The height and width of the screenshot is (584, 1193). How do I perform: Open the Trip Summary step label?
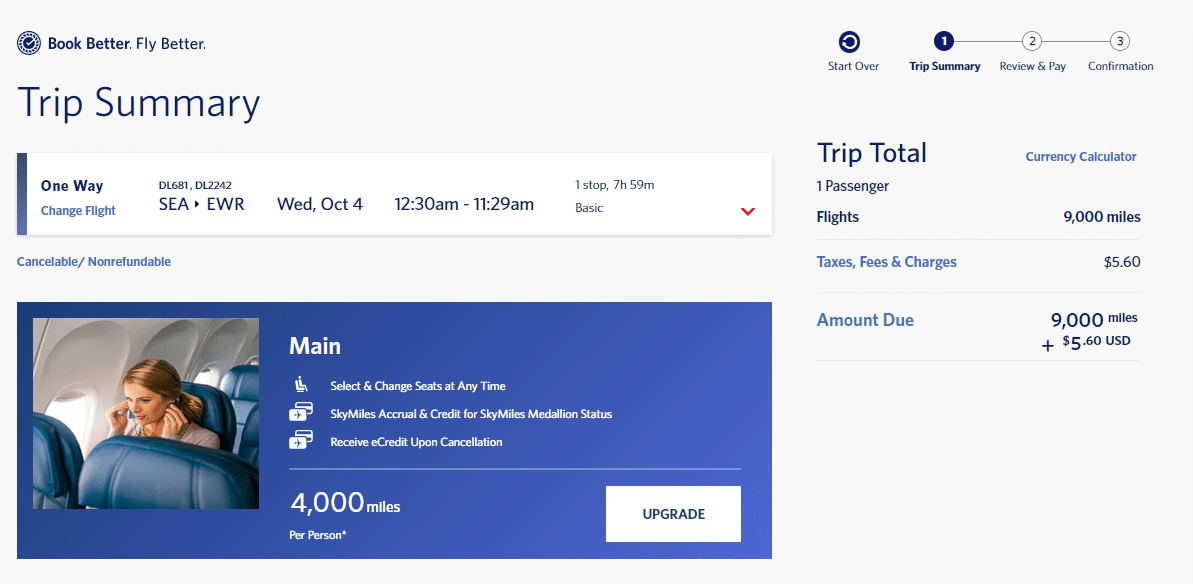[944, 66]
